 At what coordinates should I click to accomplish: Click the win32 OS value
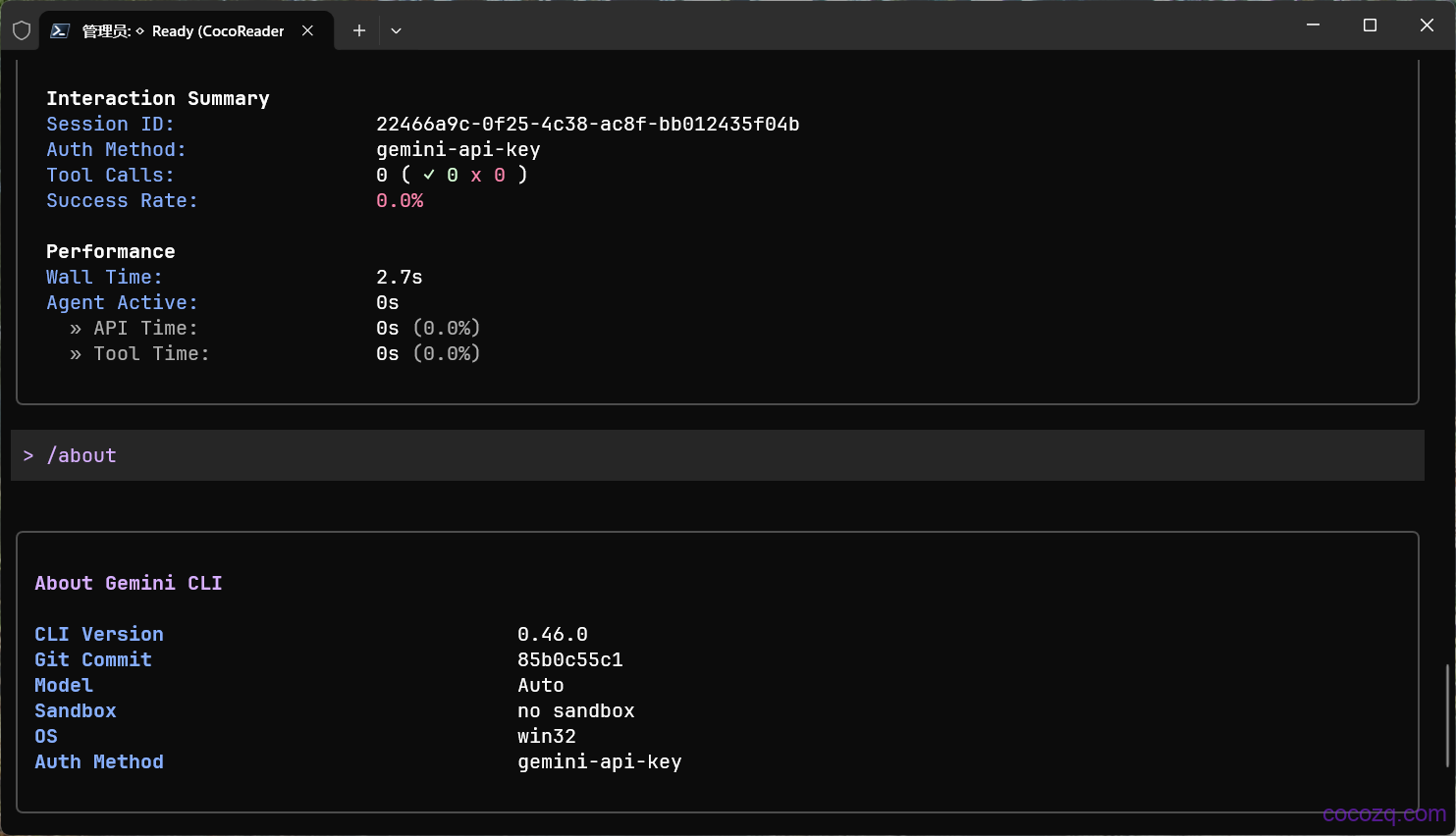point(547,736)
